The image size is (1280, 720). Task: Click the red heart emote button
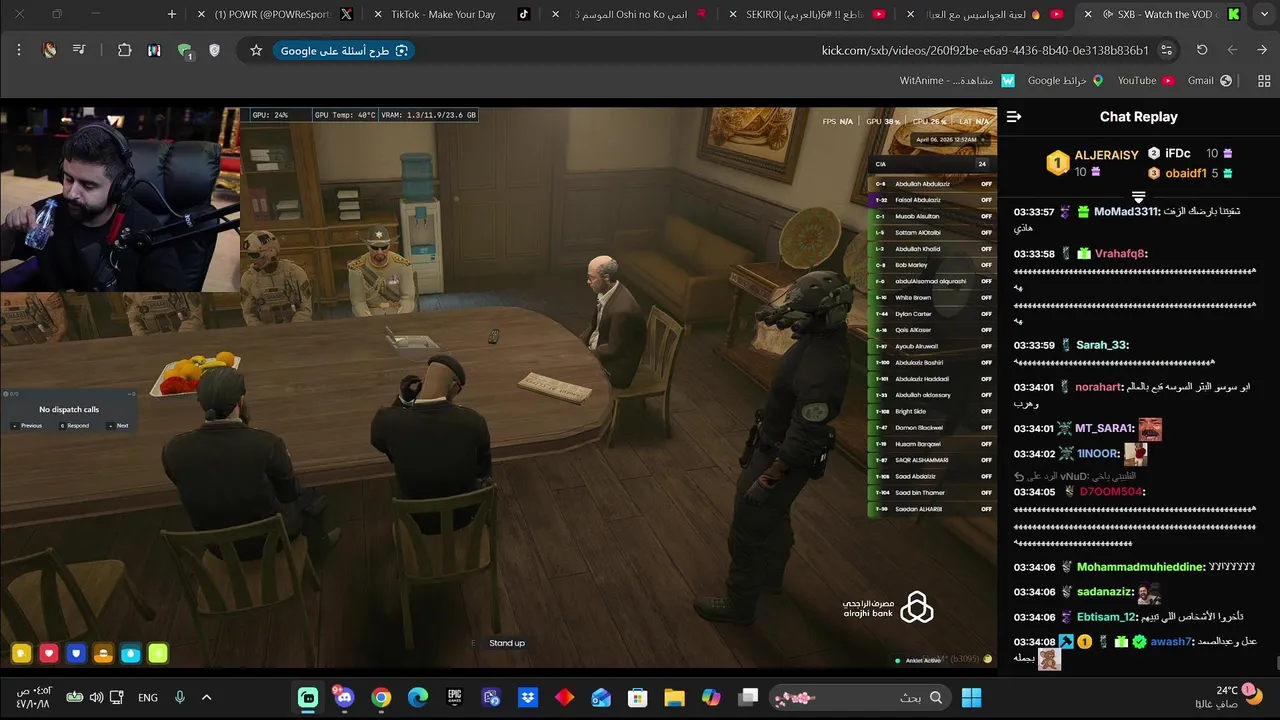point(49,654)
